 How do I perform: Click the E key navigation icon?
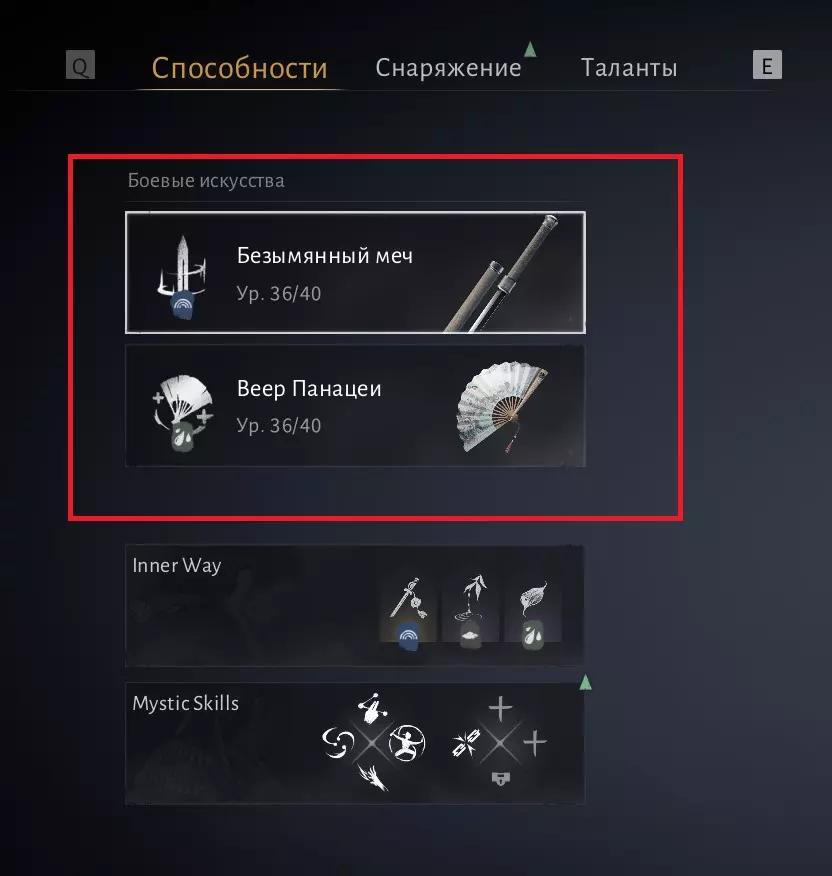767,65
